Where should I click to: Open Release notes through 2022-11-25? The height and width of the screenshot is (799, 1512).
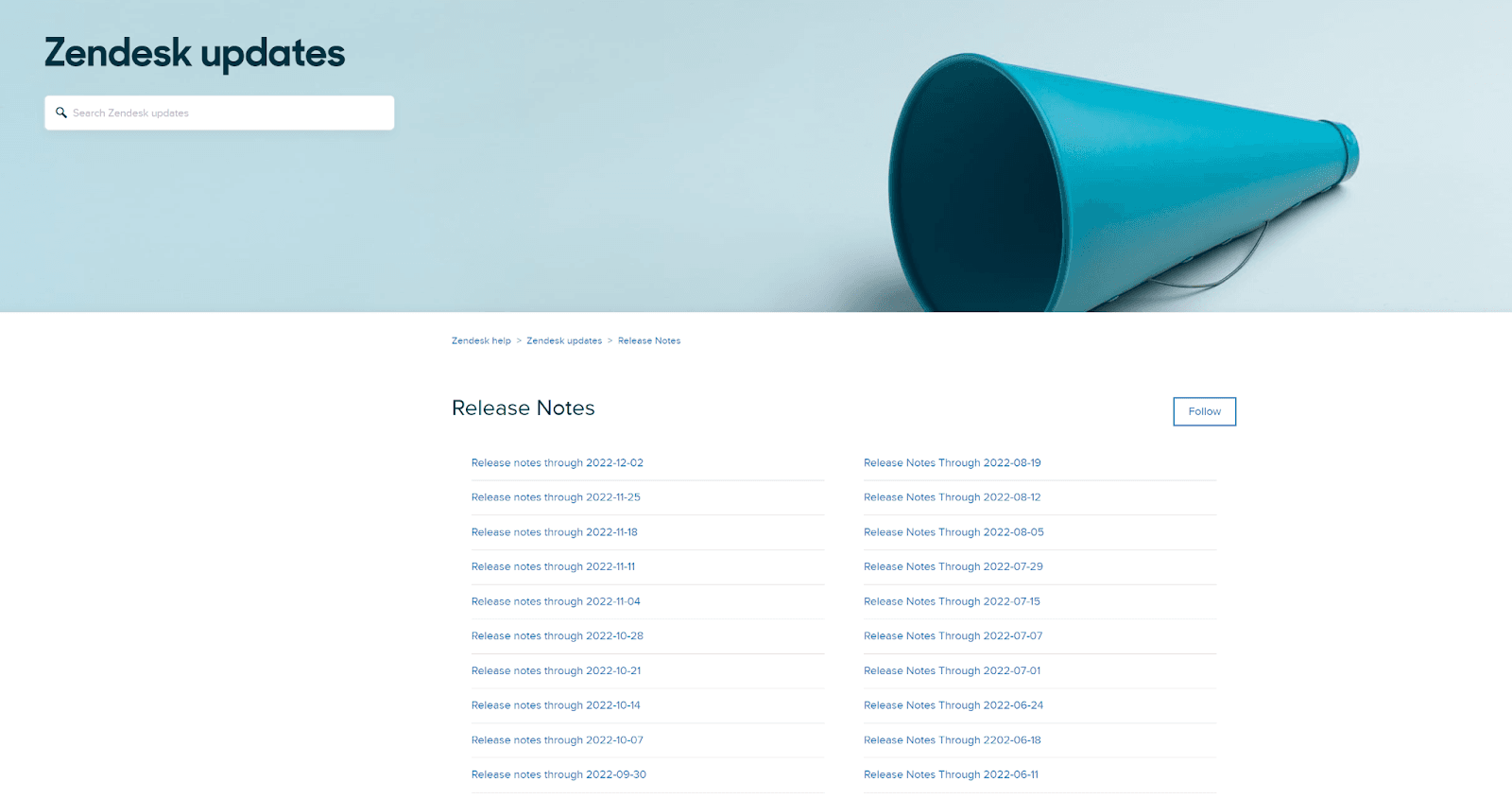(556, 497)
